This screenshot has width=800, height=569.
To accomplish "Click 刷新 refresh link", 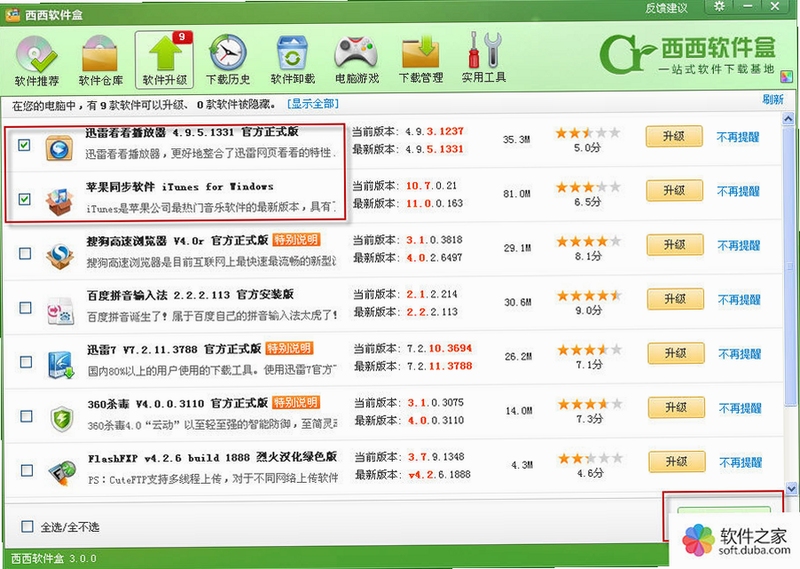I will click(x=772, y=100).
